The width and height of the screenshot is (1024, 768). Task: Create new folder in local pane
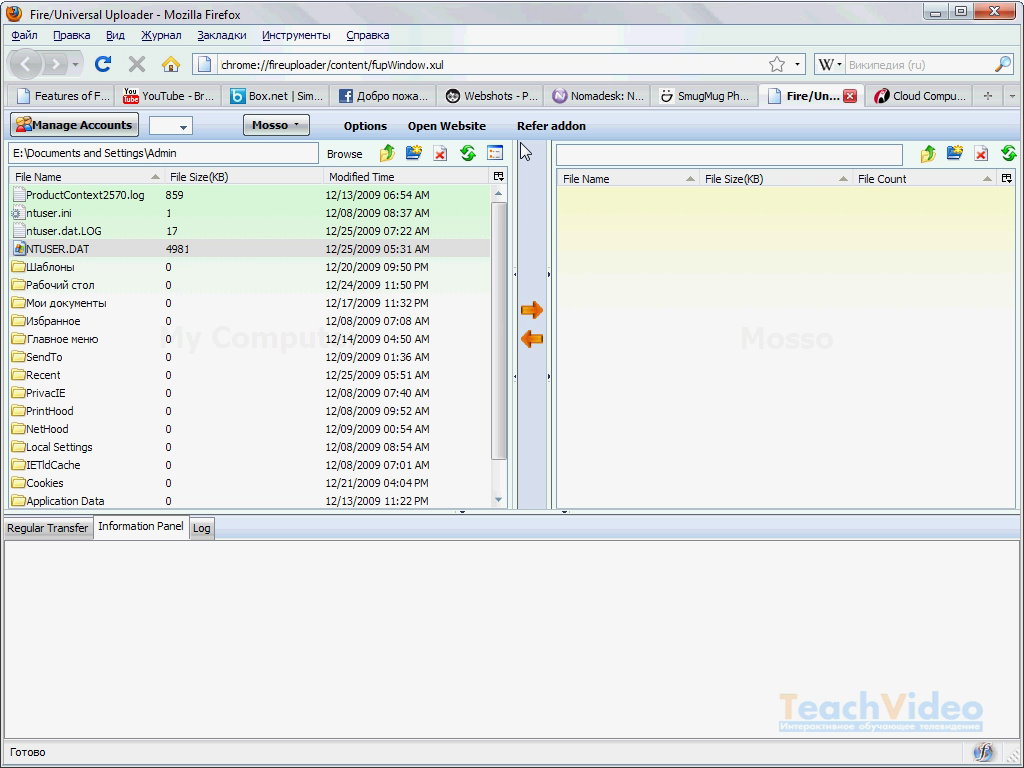click(x=413, y=153)
